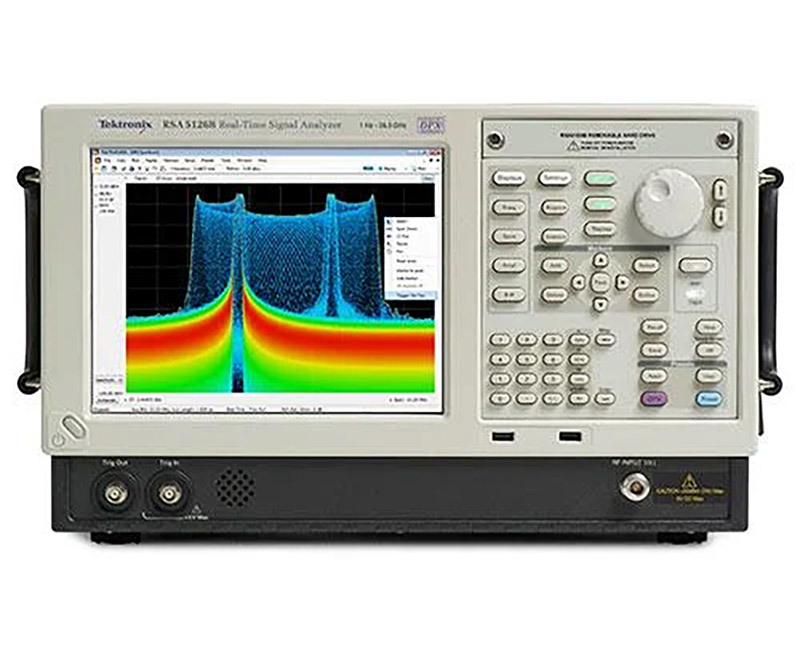
Task: Push the BW key on the front panel
Action: click(x=509, y=295)
